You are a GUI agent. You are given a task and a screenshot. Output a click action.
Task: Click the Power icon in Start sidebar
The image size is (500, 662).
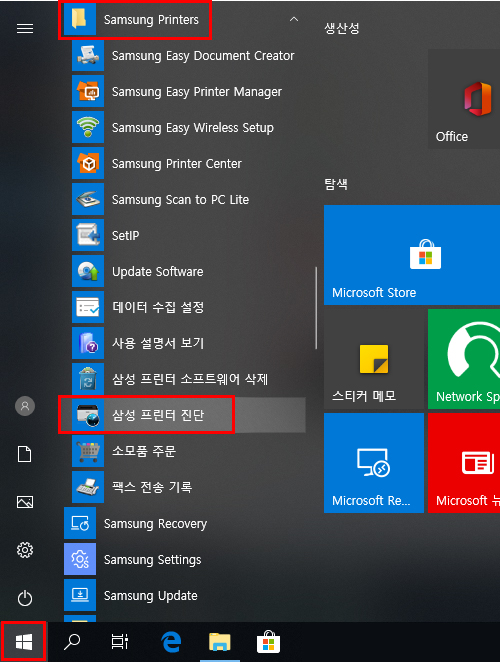25,598
